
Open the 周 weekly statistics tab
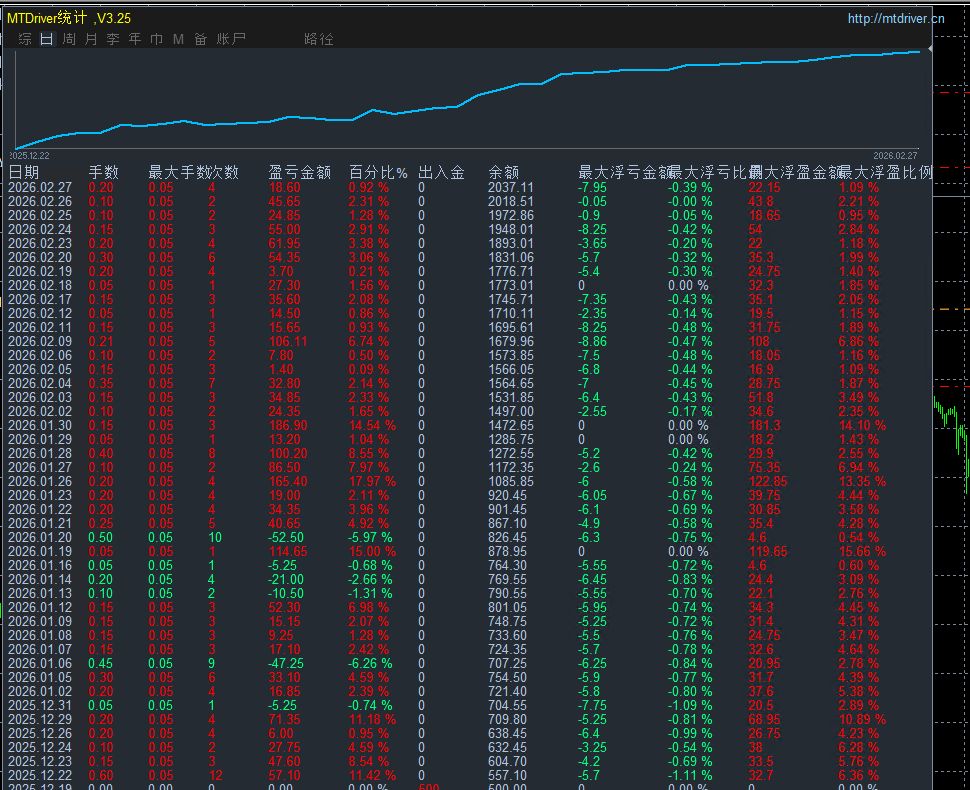pyautogui.click(x=69, y=39)
